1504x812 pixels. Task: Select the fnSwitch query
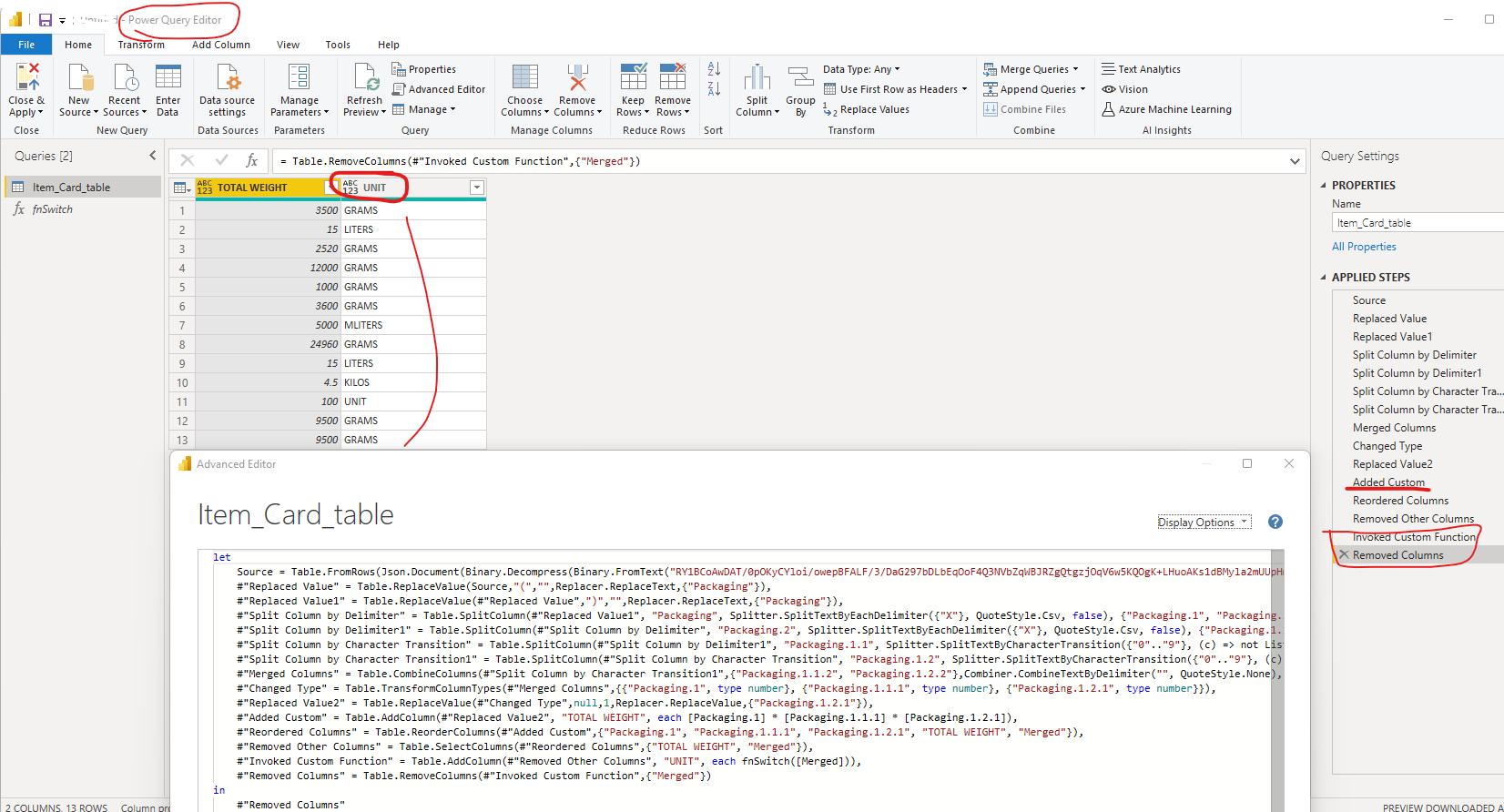tap(53, 209)
